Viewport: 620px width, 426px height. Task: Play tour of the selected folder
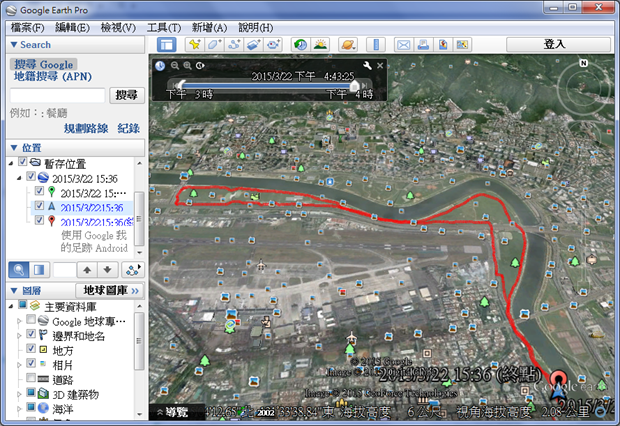[x=133, y=270]
